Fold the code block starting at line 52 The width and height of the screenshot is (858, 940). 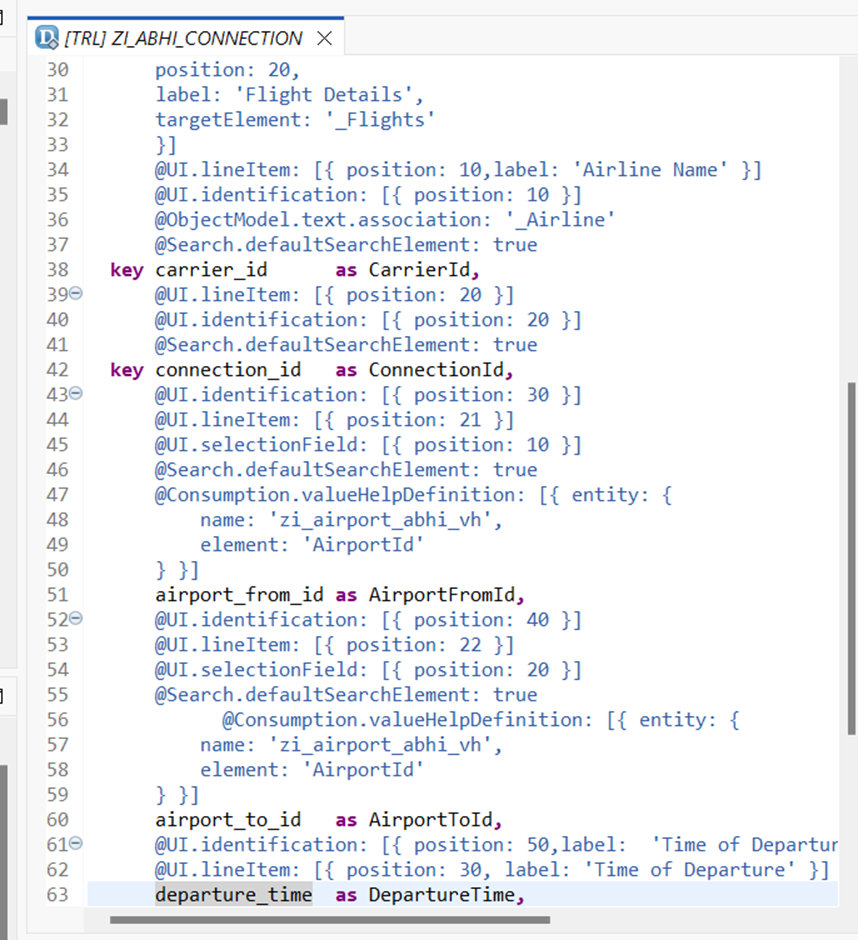coord(77,620)
